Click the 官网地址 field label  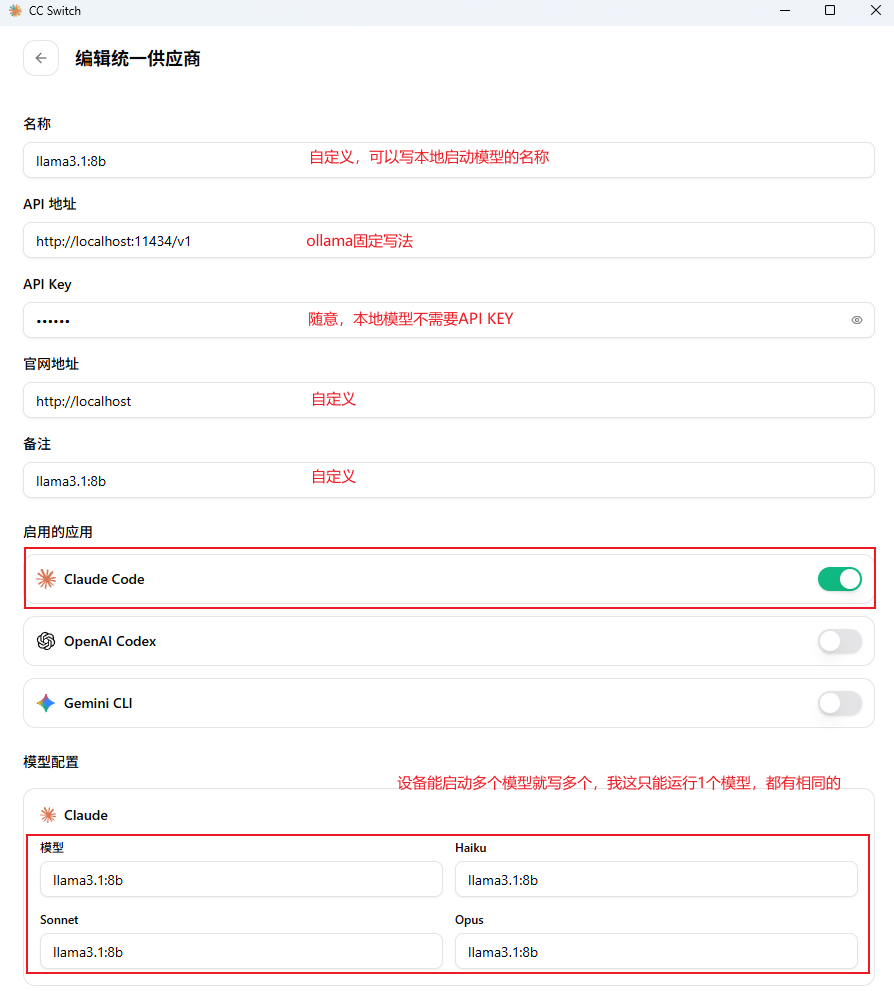[51, 364]
